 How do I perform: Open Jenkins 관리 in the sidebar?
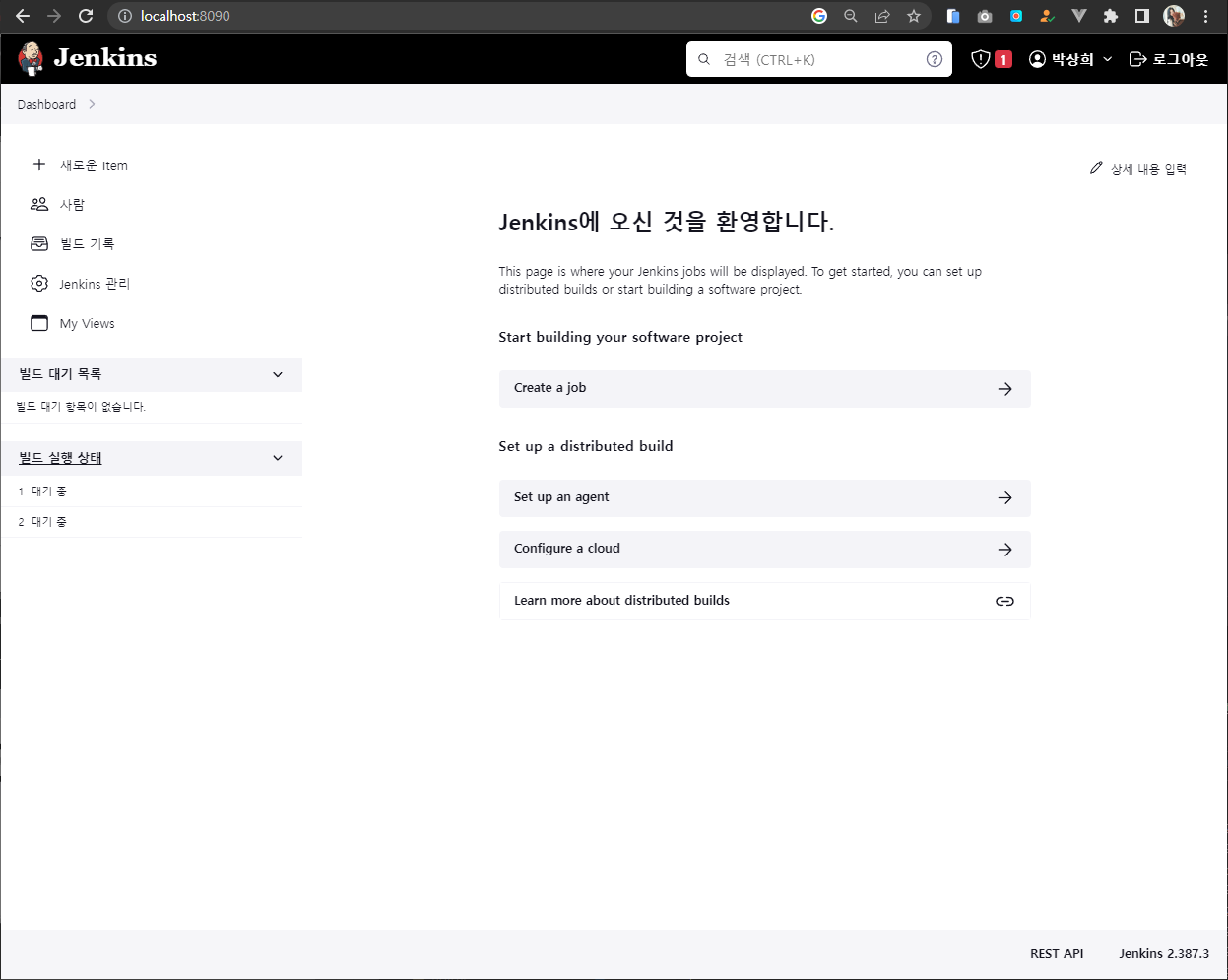(95, 284)
